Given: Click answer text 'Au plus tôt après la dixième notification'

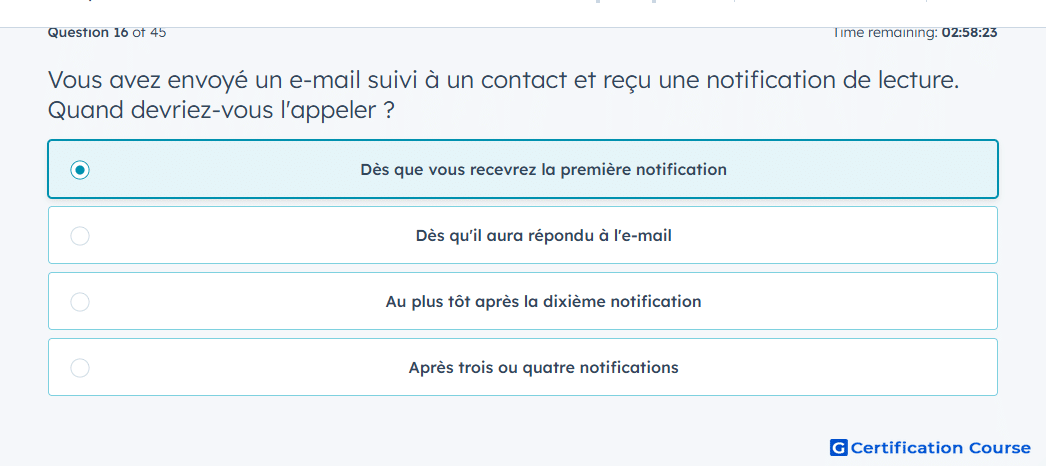Looking at the screenshot, I should (544, 302).
